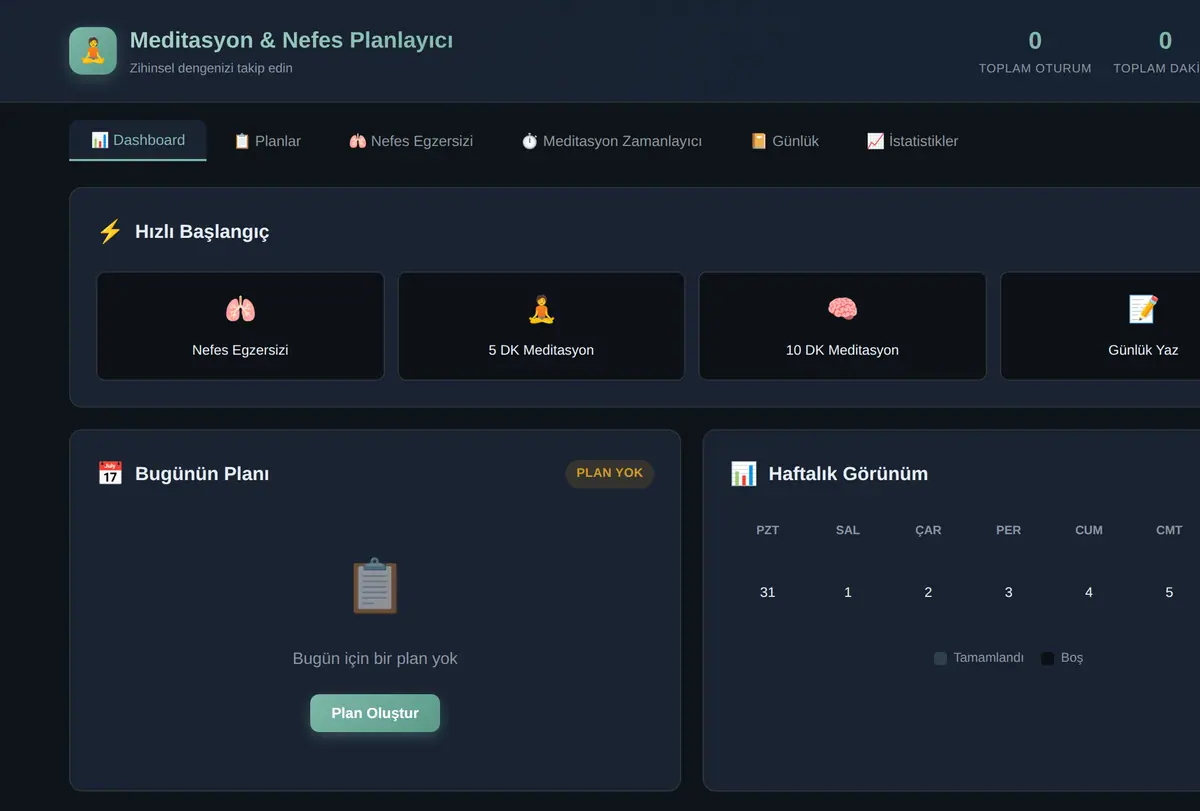Click the meditating person icon above 5 DK Meditasyon
Viewport: 1200px width, 811px height.
tap(541, 309)
